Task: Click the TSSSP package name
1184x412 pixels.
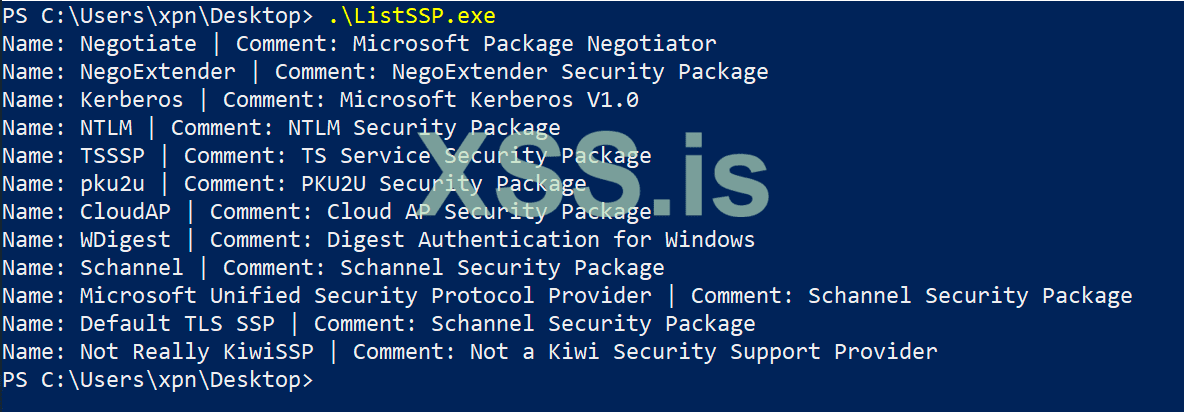Action: click(x=112, y=156)
